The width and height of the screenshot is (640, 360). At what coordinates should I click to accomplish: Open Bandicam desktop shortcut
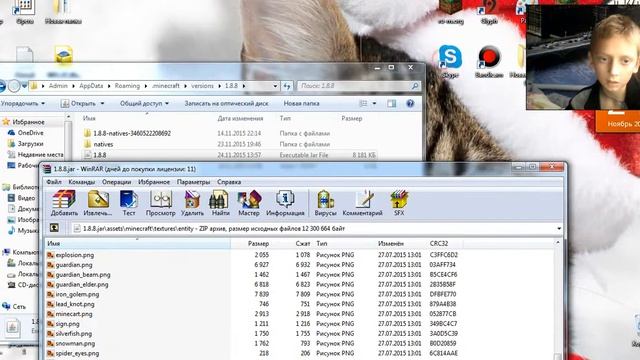(489, 61)
